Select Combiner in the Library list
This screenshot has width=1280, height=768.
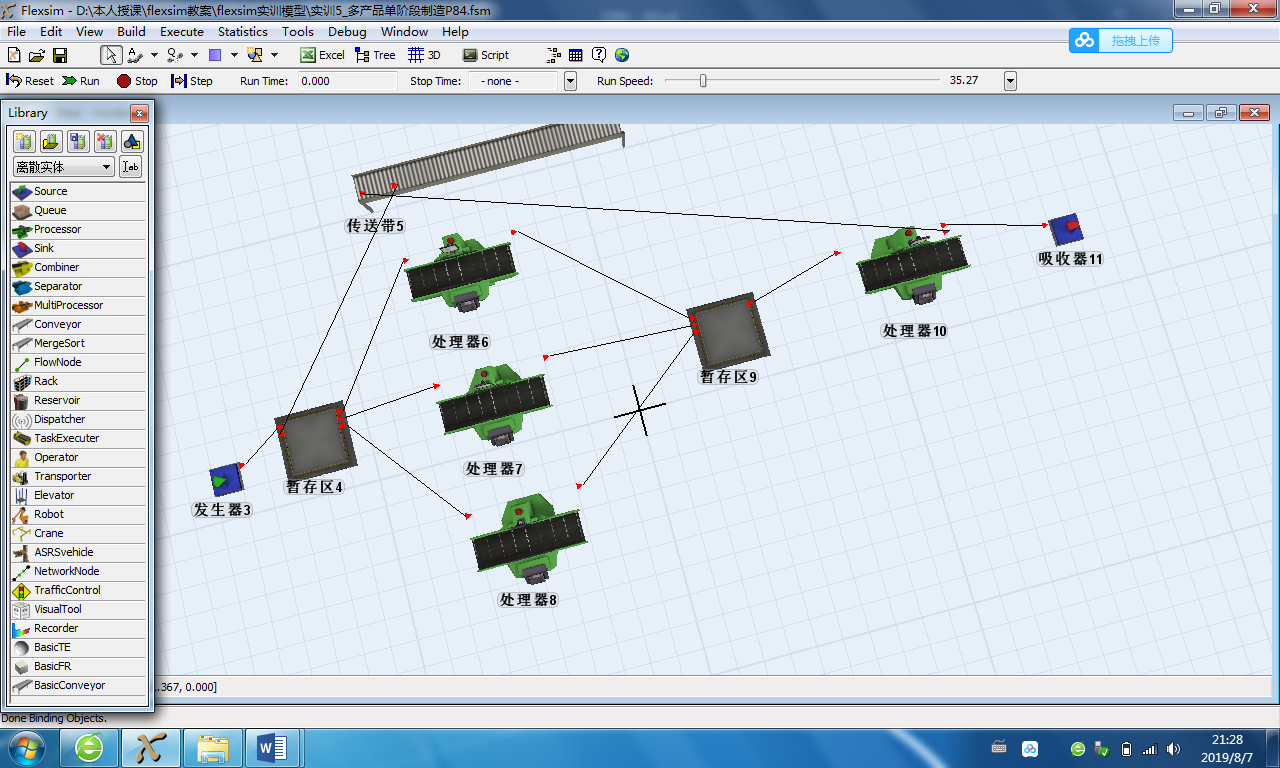[78, 267]
